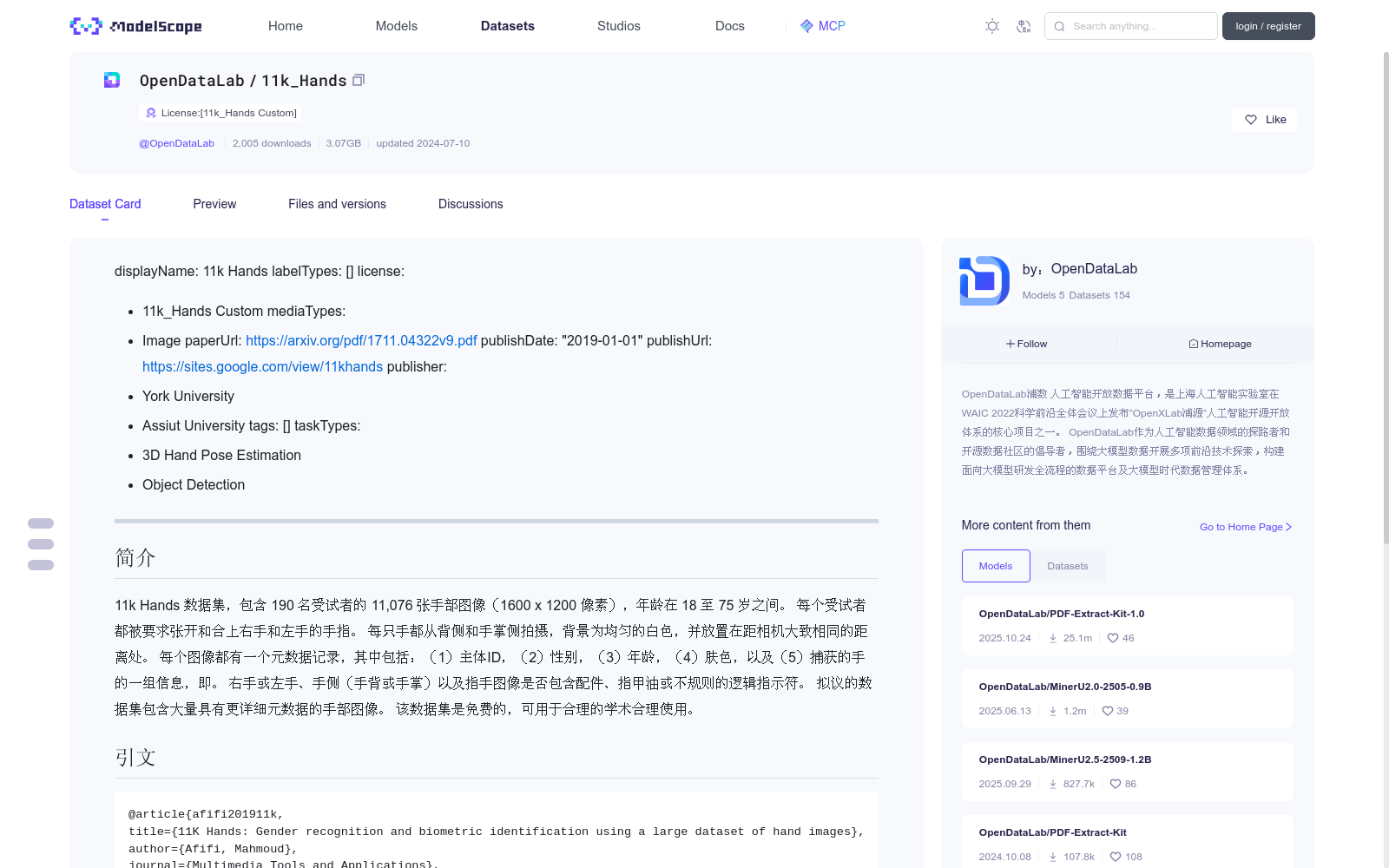Click the MCP diamond icon
1389x868 pixels.
pyautogui.click(x=806, y=26)
